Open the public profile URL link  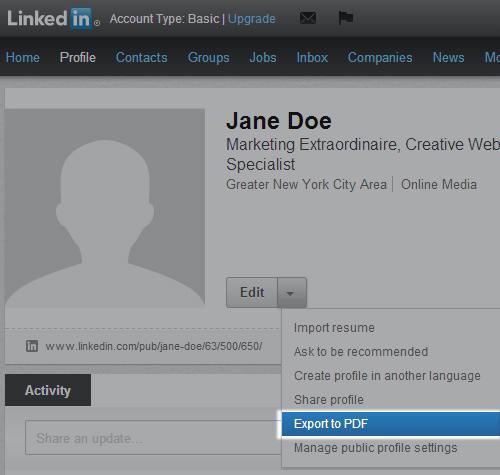[x=154, y=346]
